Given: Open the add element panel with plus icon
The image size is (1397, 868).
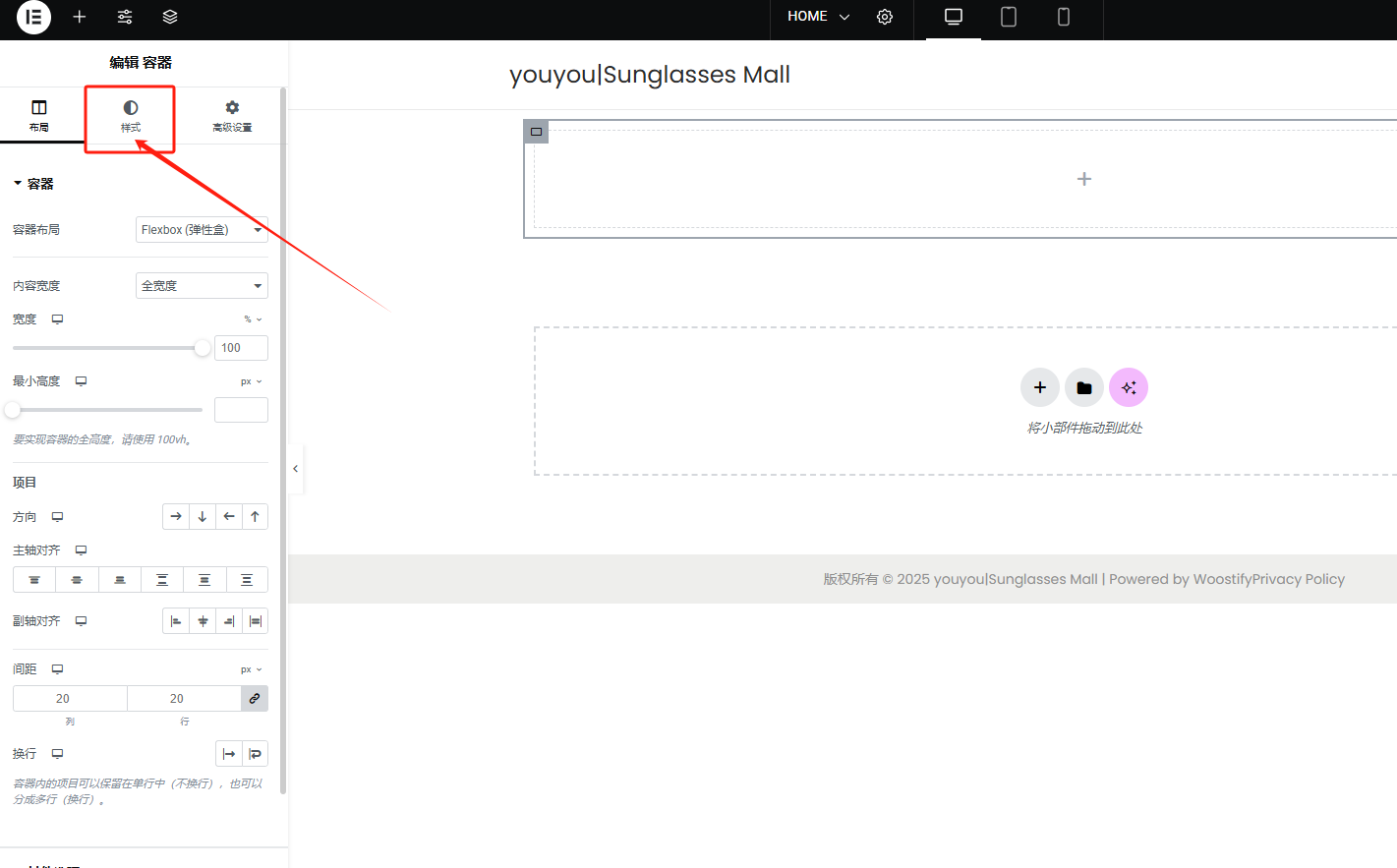Looking at the screenshot, I should (80, 17).
